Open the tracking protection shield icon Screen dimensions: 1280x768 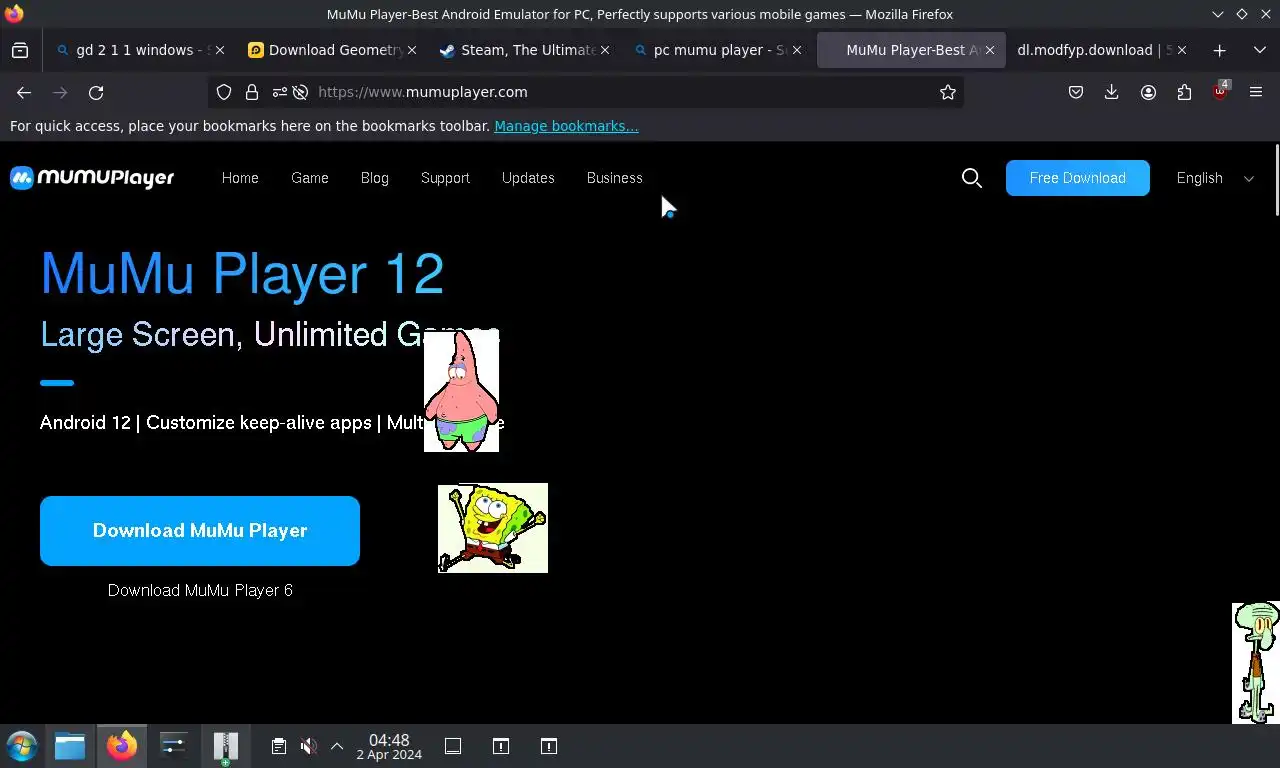(224, 92)
